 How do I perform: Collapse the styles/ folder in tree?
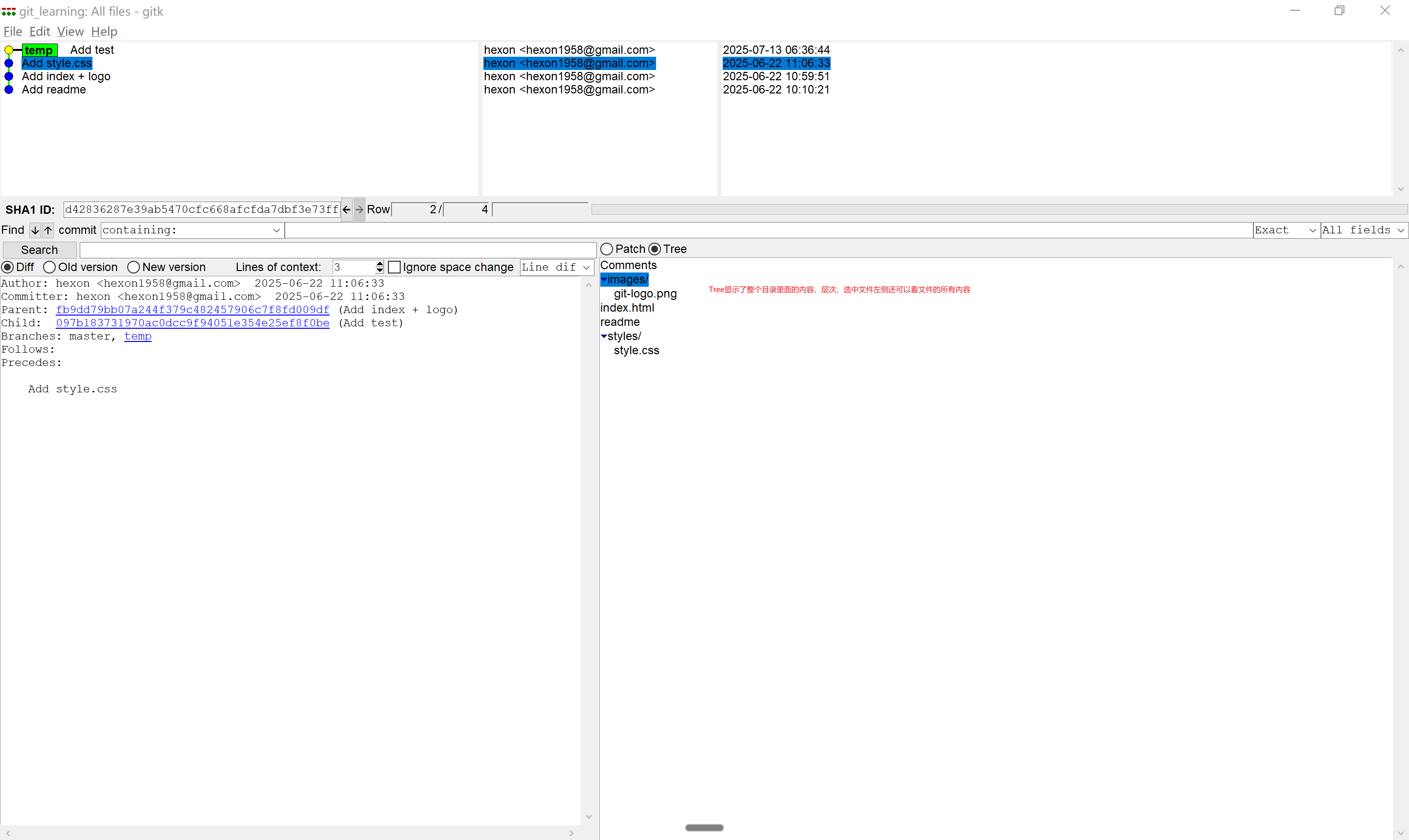pyautogui.click(x=604, y=336)
